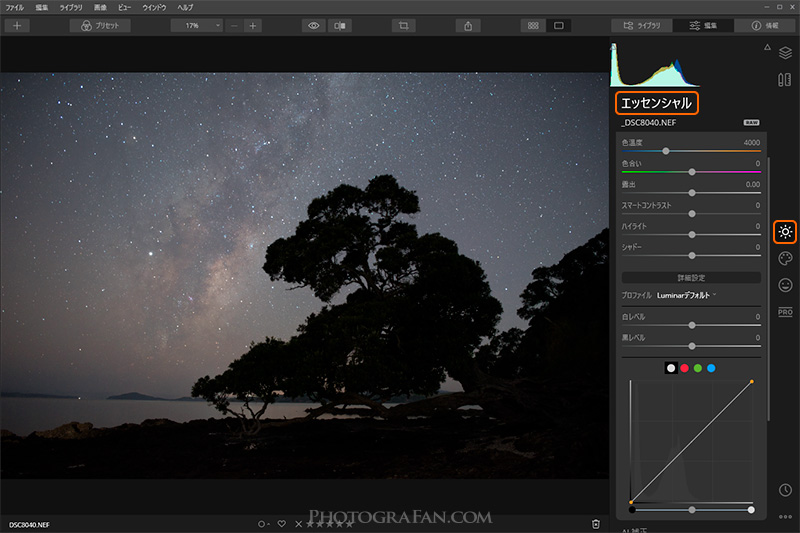Adjust the ハイライト highlights slider
The width and height of the screenshot is (800, 533).
pos(691,235)
